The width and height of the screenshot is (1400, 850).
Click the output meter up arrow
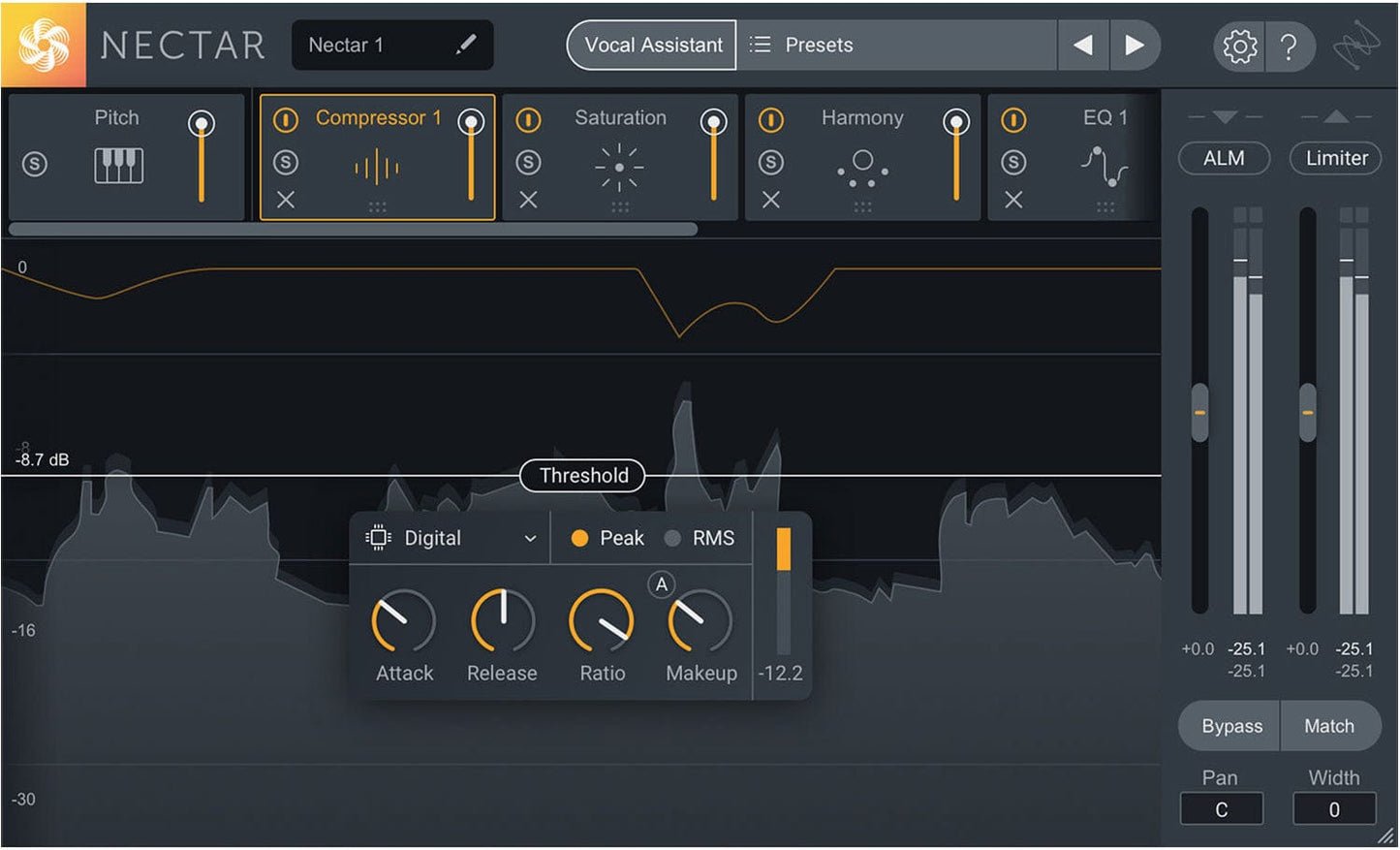(x=1336, y=117)
